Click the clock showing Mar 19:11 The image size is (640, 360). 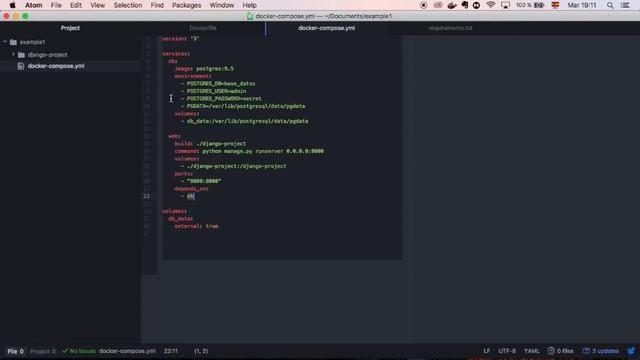582,5
